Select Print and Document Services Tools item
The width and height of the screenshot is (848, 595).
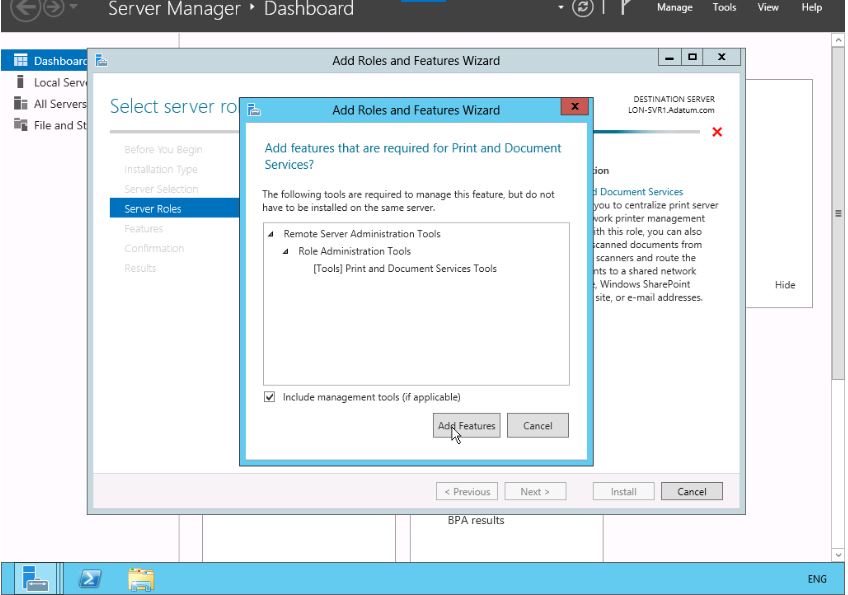pyautogui.click(x=404, y=269)
